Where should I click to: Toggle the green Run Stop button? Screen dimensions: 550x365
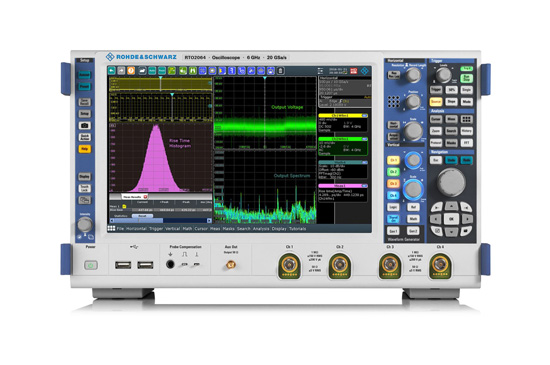[x=467, y=78]
